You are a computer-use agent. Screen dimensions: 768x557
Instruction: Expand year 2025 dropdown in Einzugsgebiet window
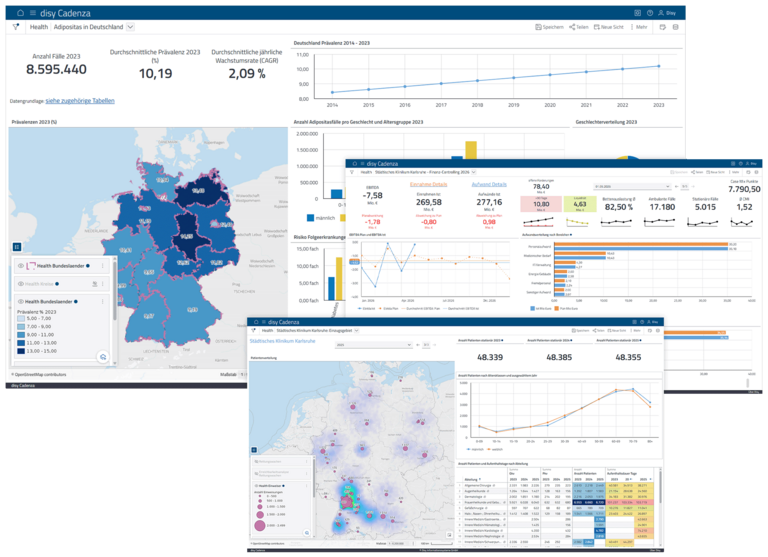click(x=373, y=345)
